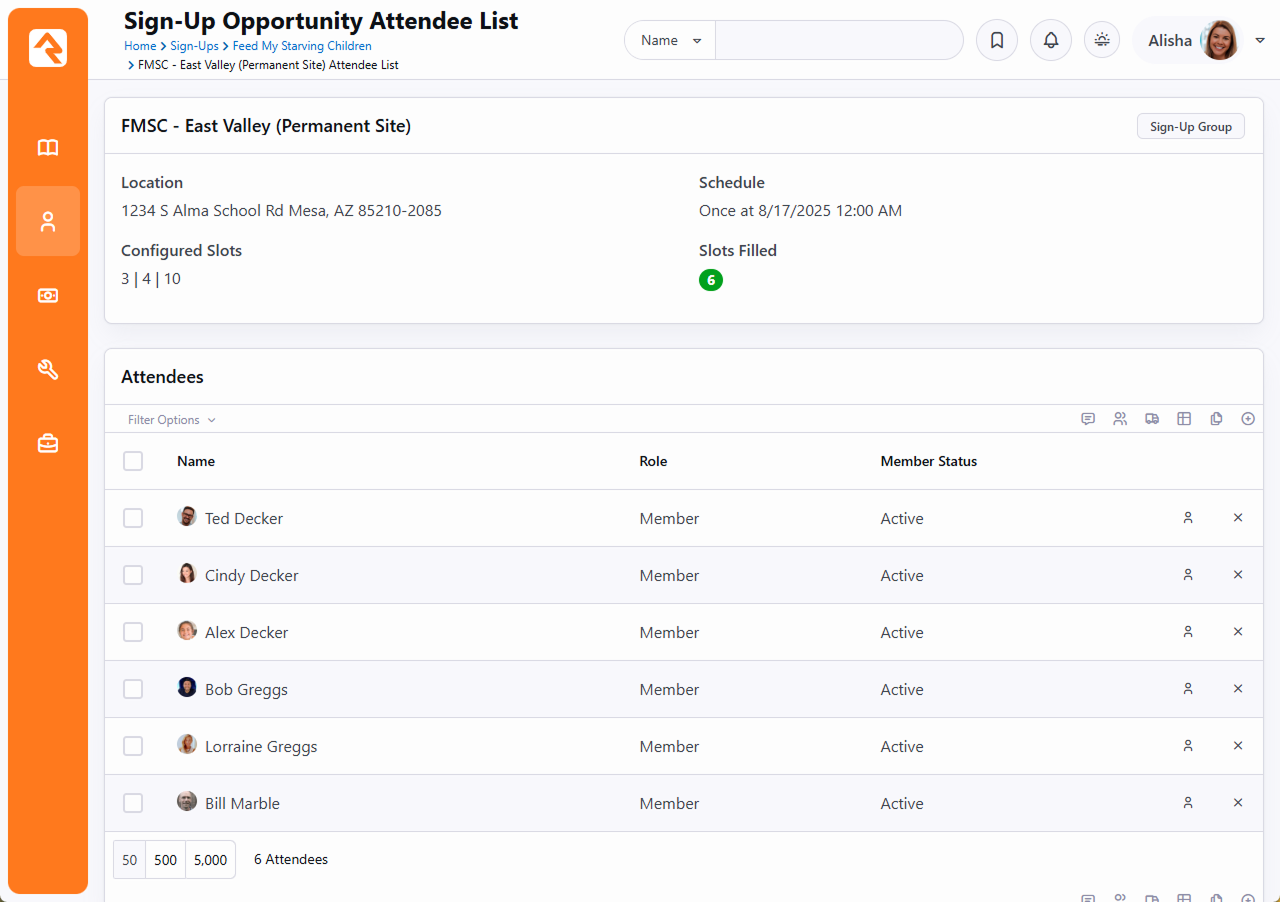Image resolution: width=1280 pixels, height=902 pixels.
Task: Open the Feed My Starving Children breadcrumb
Action: pyautogui.click(x=302, y=46)
